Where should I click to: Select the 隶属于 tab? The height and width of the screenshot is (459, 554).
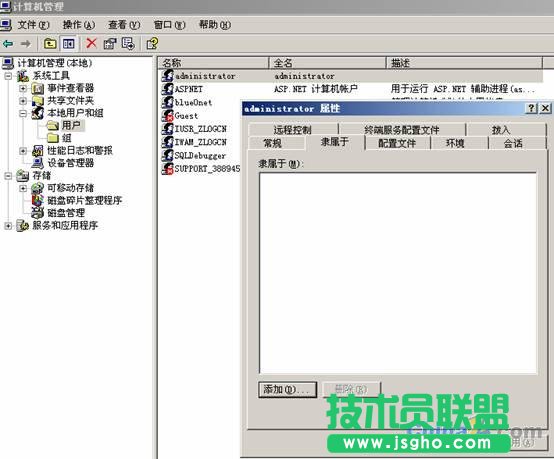pos(335,142)
